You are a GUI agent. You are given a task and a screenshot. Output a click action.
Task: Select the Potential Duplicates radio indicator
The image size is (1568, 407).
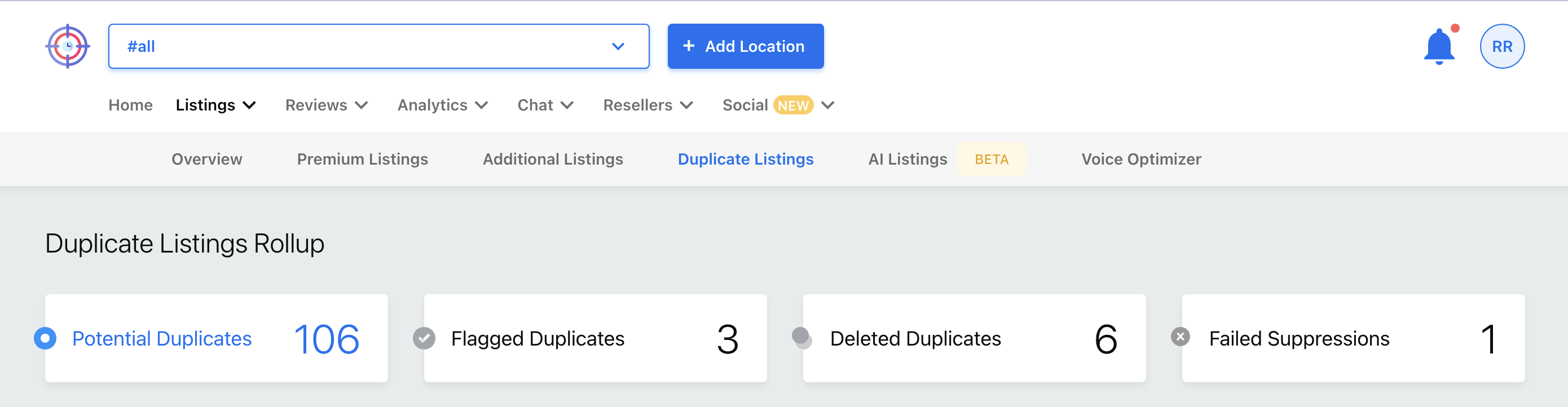pos(45,338)
